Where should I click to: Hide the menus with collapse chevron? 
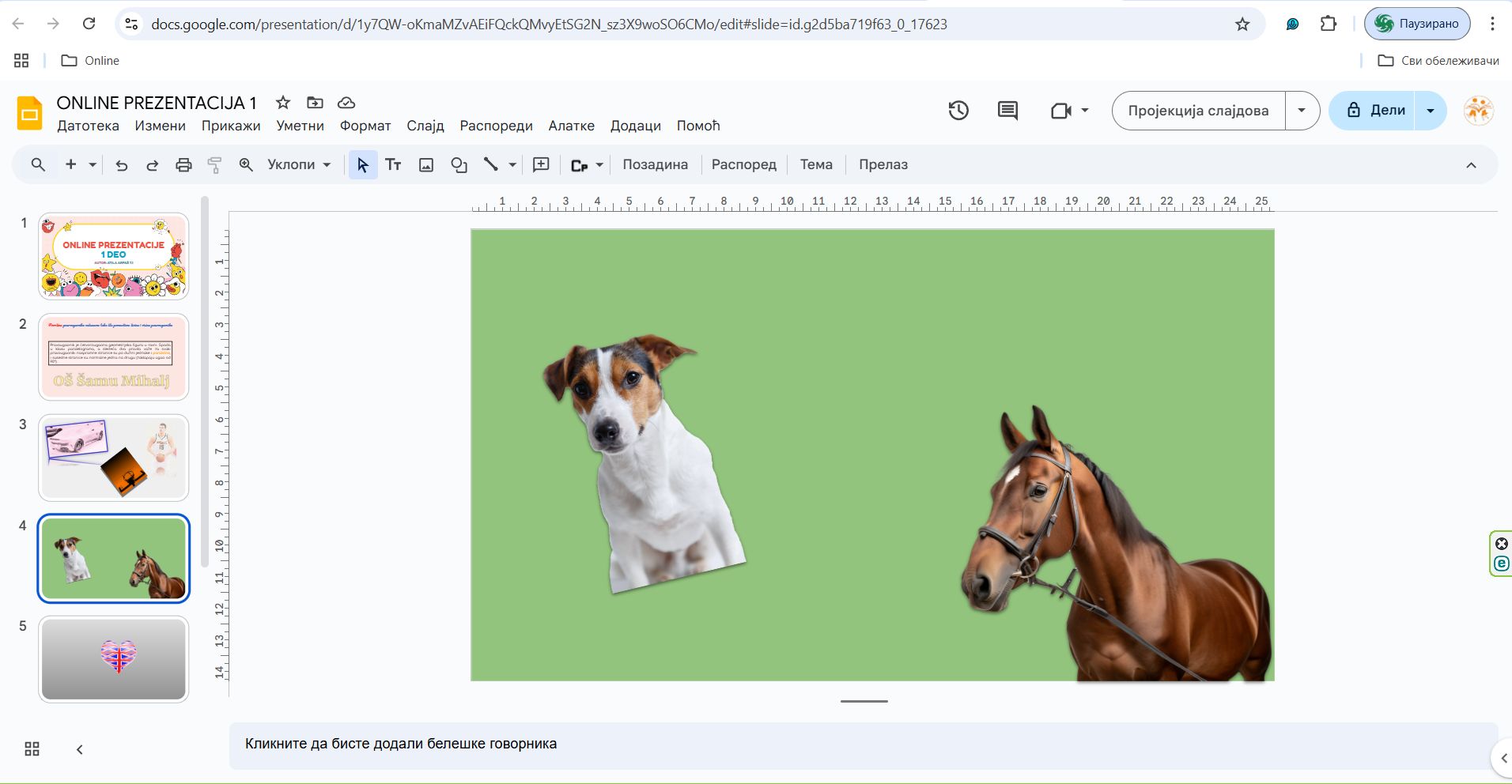click(1471, 164)
